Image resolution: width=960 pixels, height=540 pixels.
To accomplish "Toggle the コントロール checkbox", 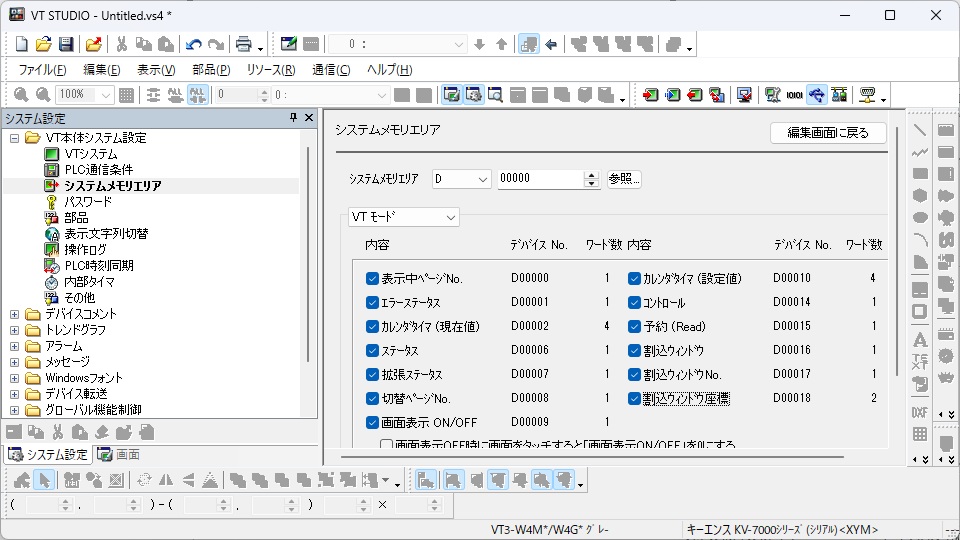I will coord(634,302).
